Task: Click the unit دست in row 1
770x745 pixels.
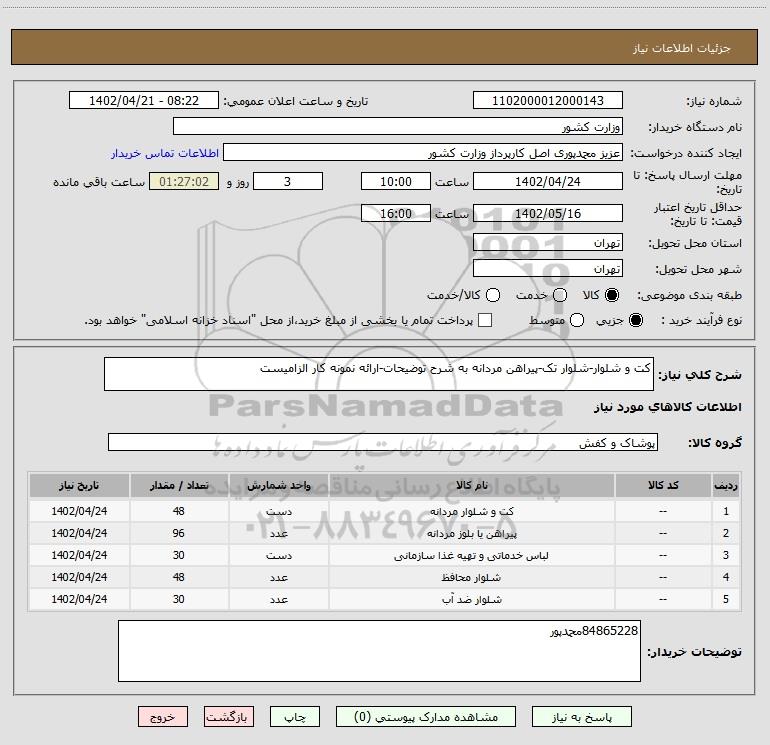Action: pos(279,511)
